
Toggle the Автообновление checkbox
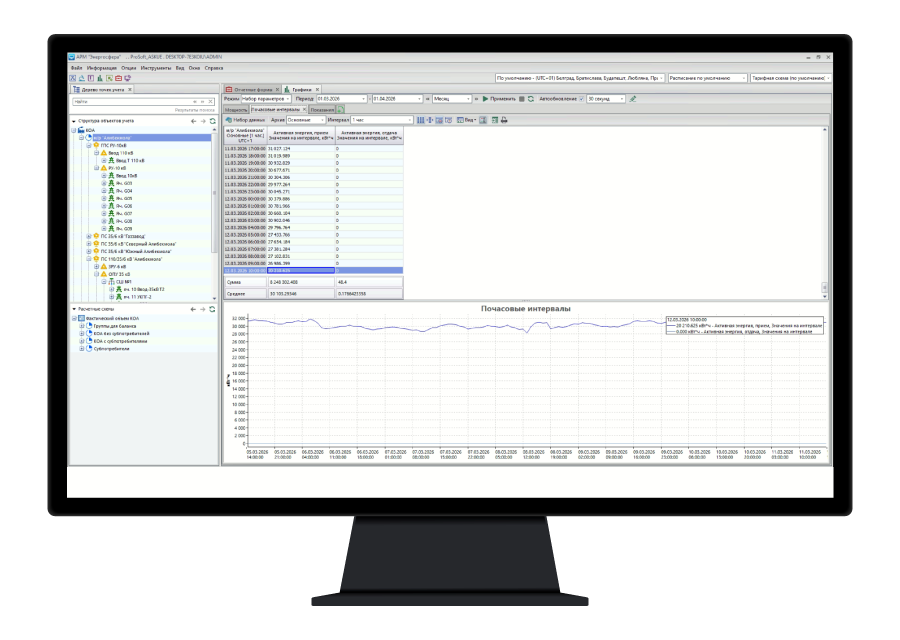tap(581, 99)
